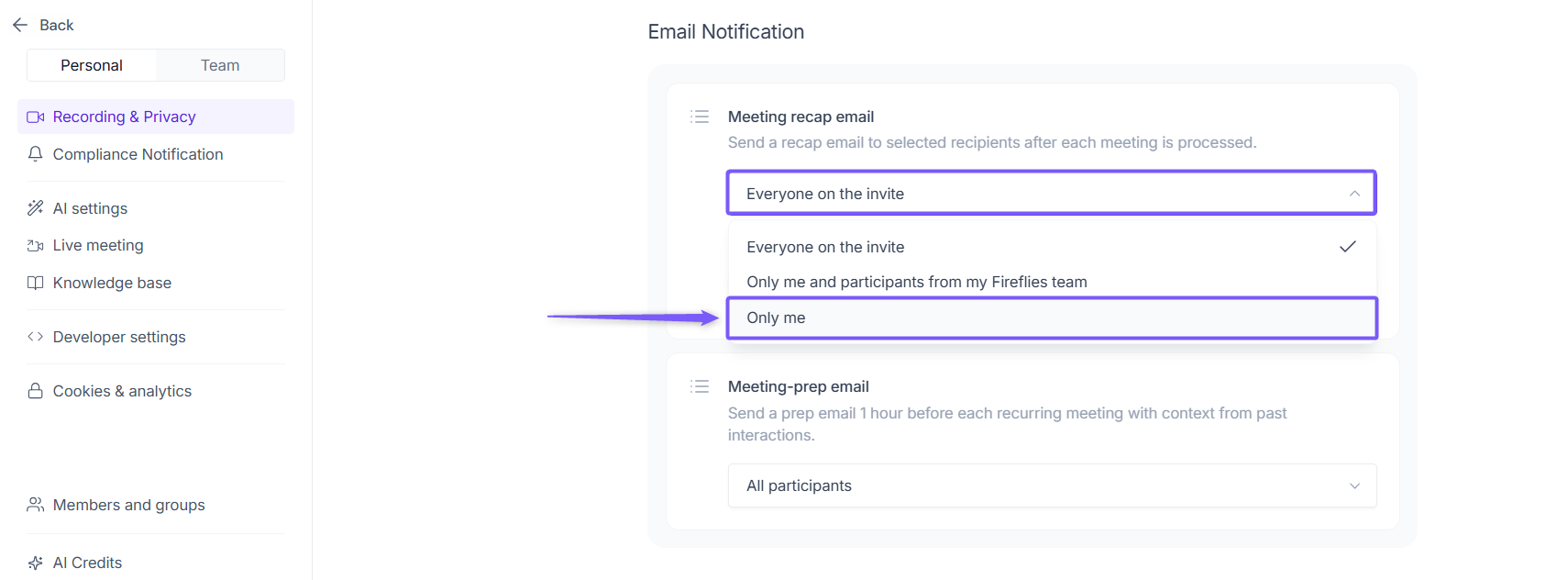Click the AI Credits sparkle icon
Image resolution: width=1568 pixels, height=580 pixels.
[36, 563]
